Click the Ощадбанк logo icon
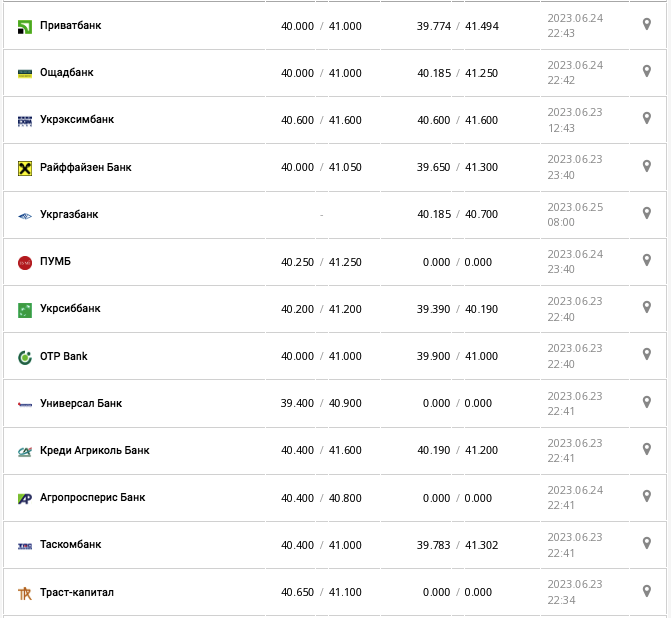Image resolution: width=671 pixels, height=618 pixels. pos(25,74)
